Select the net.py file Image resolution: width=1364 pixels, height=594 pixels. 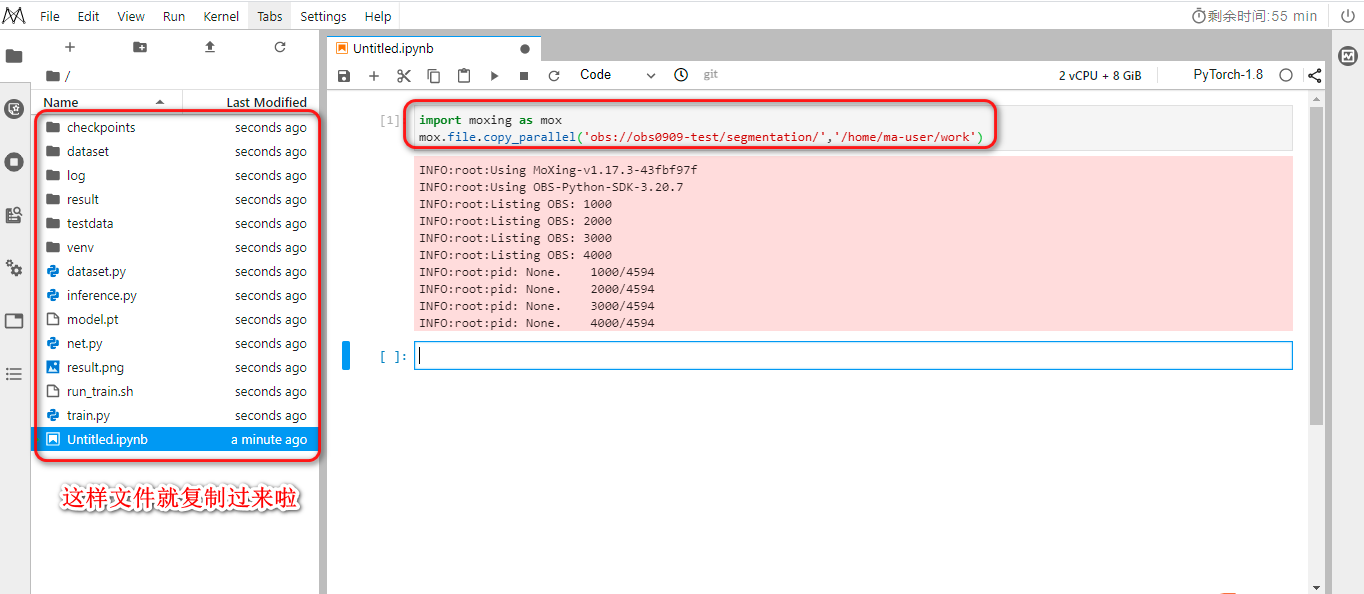[x=175, y=343]
